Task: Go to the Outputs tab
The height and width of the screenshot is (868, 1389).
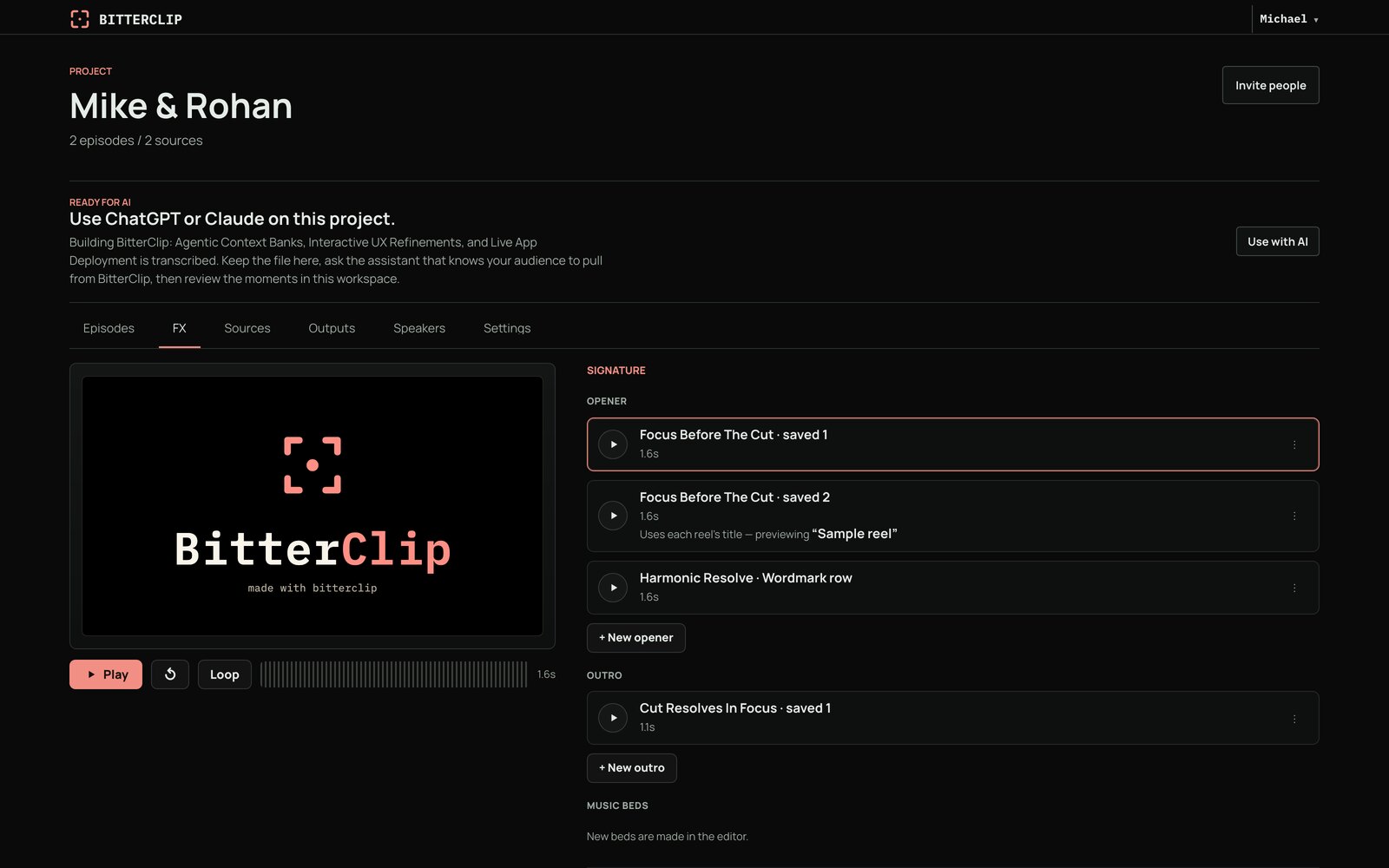Action: tap(332, 328)
